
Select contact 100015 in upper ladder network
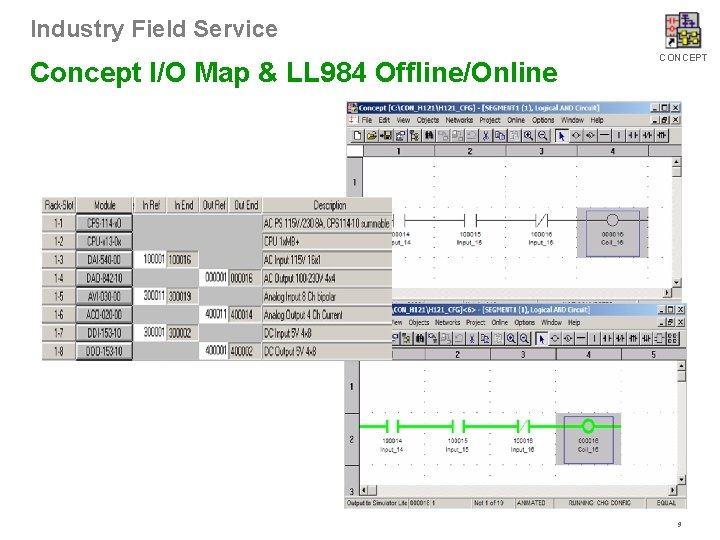[470, 229]
